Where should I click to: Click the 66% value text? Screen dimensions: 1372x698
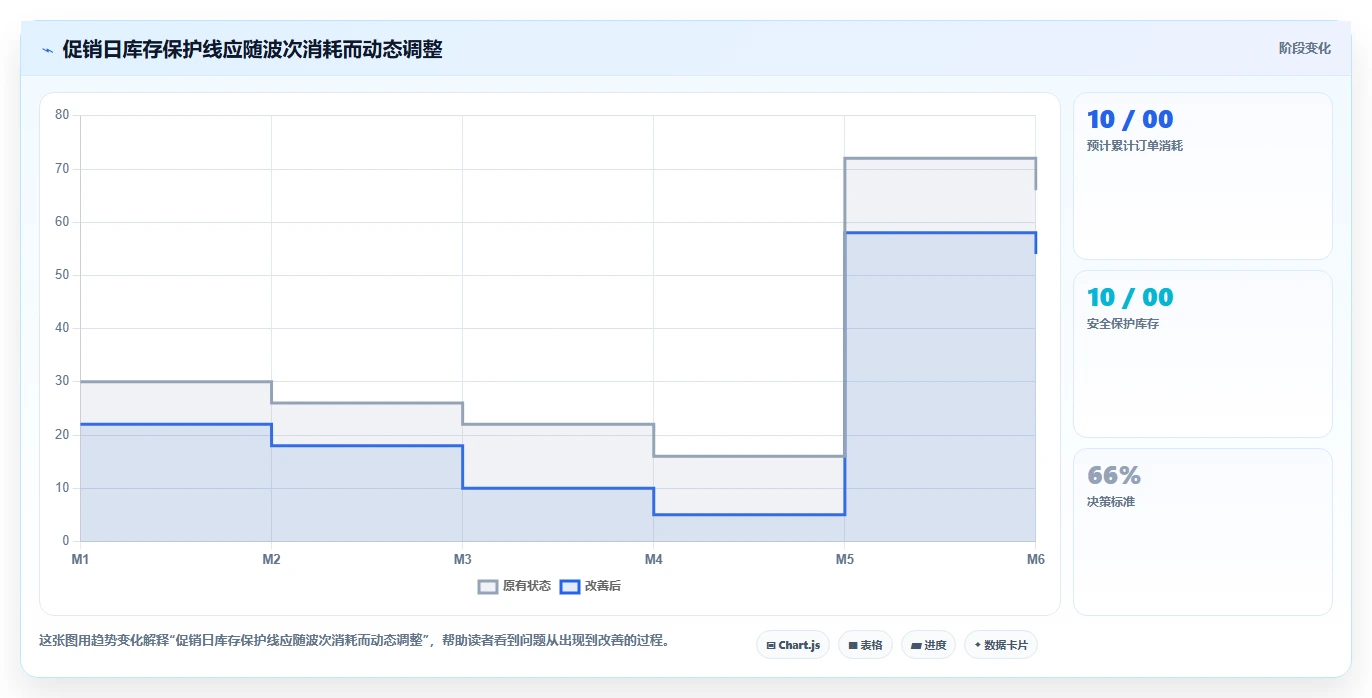(x=1113, y=476)
